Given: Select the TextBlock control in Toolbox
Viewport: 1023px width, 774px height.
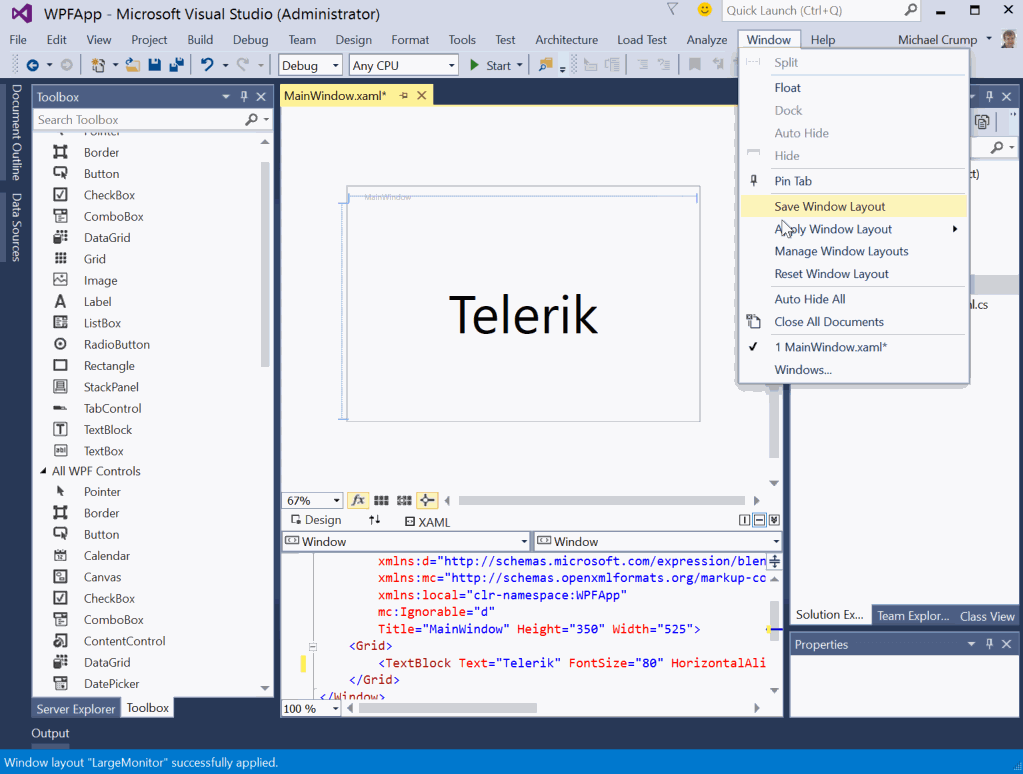Looking at the screenshot, I should (108, 430).
